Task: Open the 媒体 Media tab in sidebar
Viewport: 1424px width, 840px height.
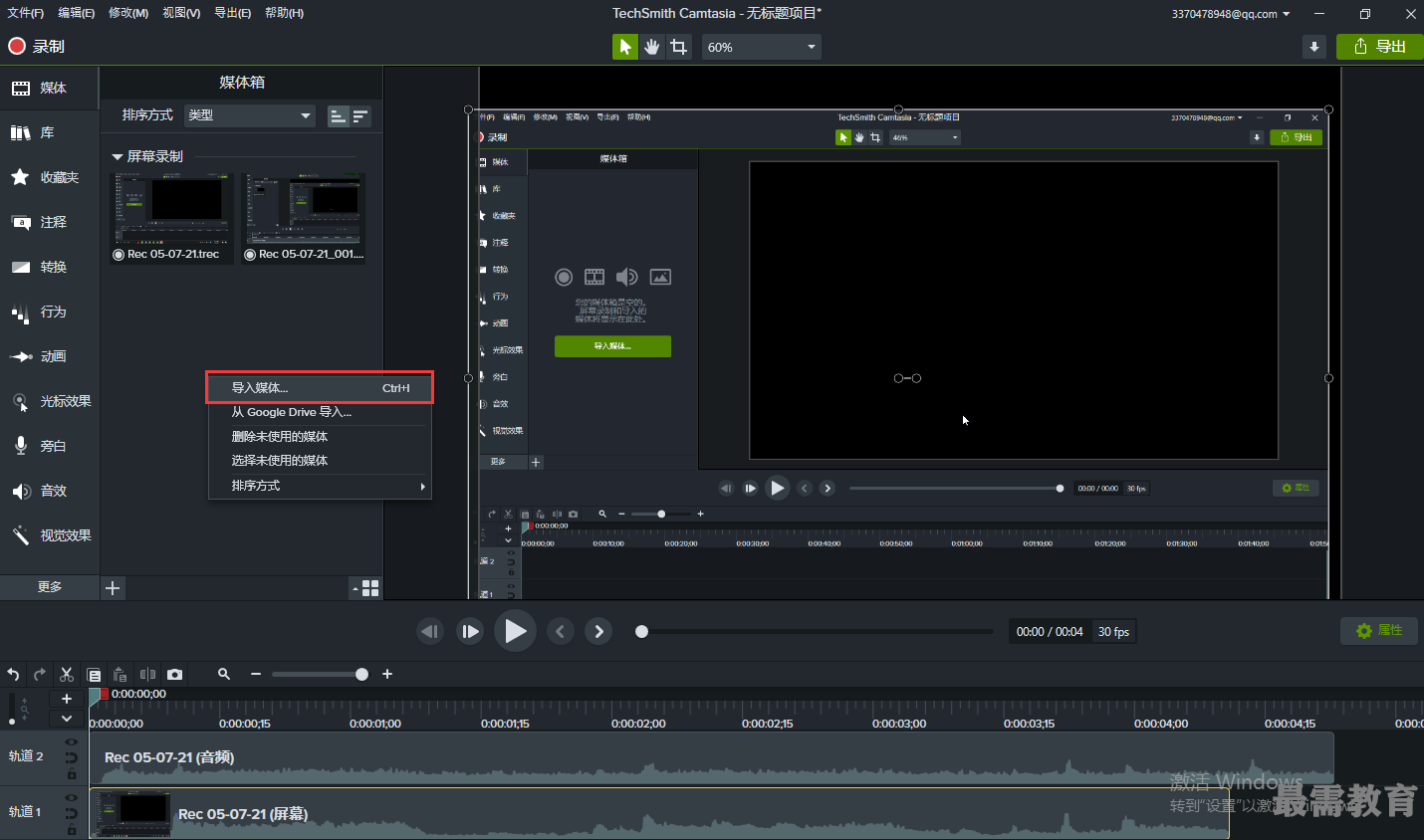Action: (x=50, y=88)
